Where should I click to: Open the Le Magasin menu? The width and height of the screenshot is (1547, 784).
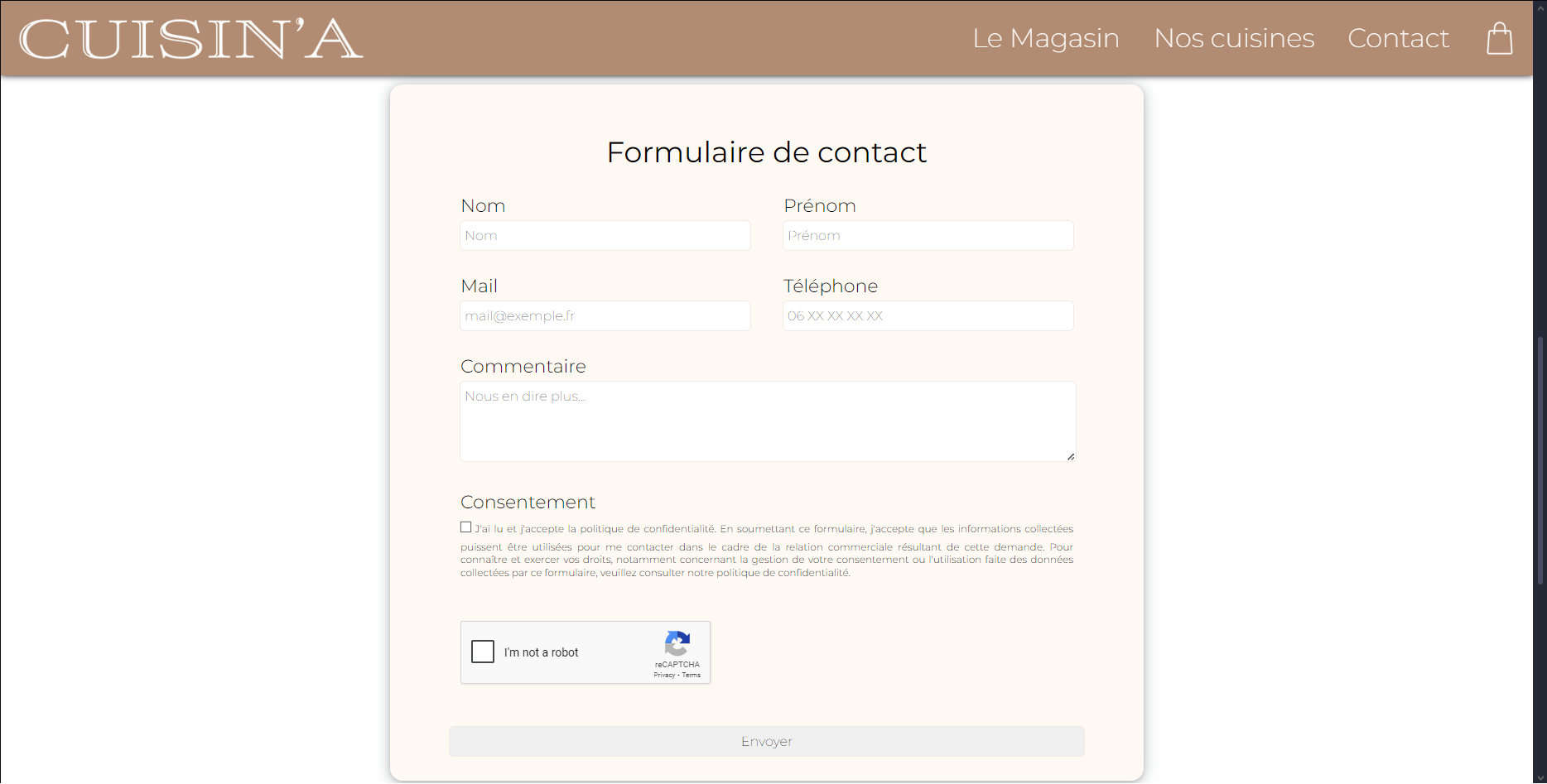[1045, 38]
